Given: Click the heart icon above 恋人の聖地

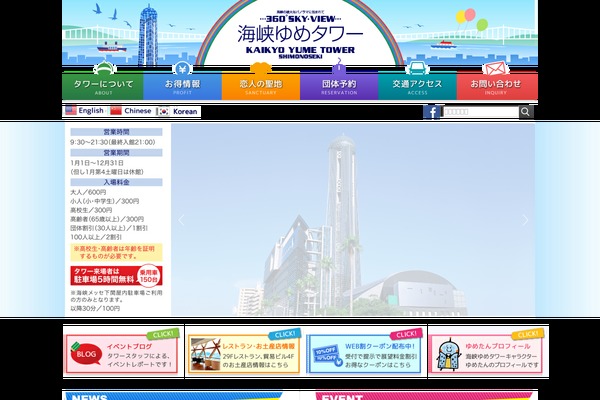Looking at the screenshot, I should click(261, 68).
